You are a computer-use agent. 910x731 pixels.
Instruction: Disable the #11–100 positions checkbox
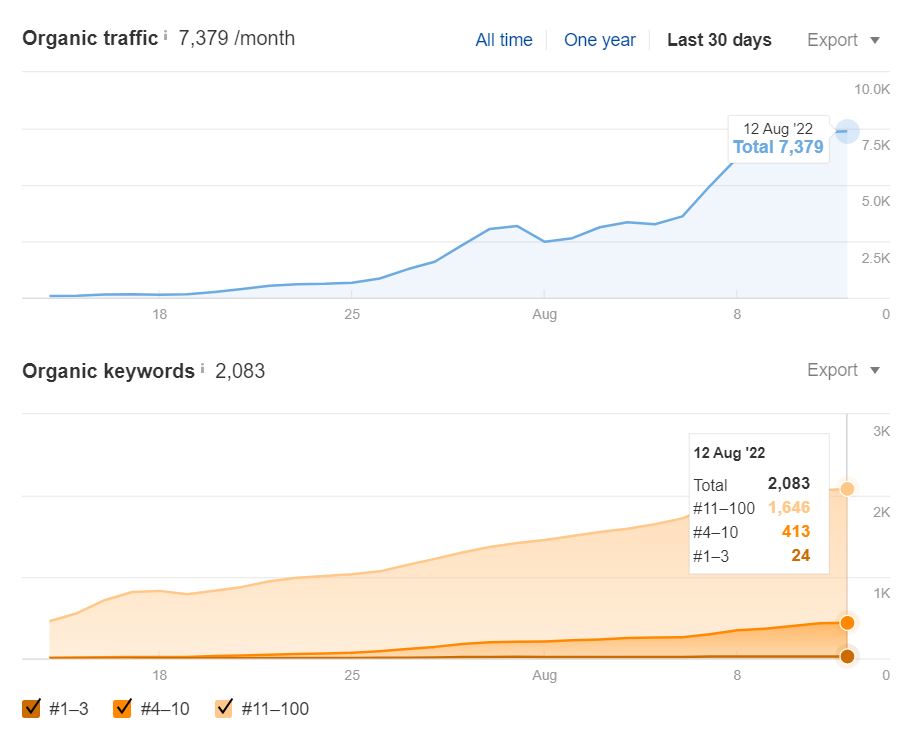(224, 708)
